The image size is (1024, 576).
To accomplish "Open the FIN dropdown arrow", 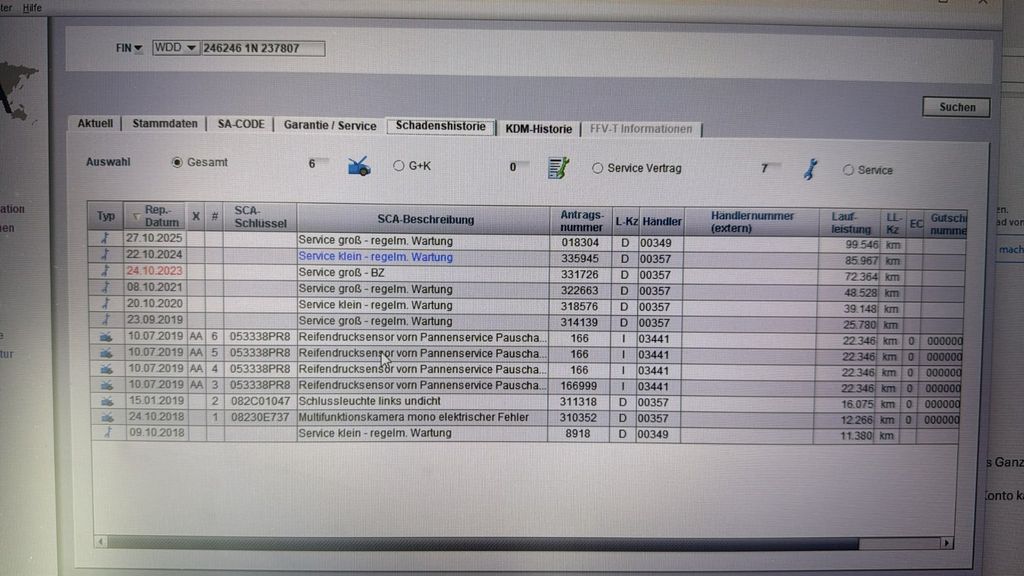I will (x=138, y=48).
